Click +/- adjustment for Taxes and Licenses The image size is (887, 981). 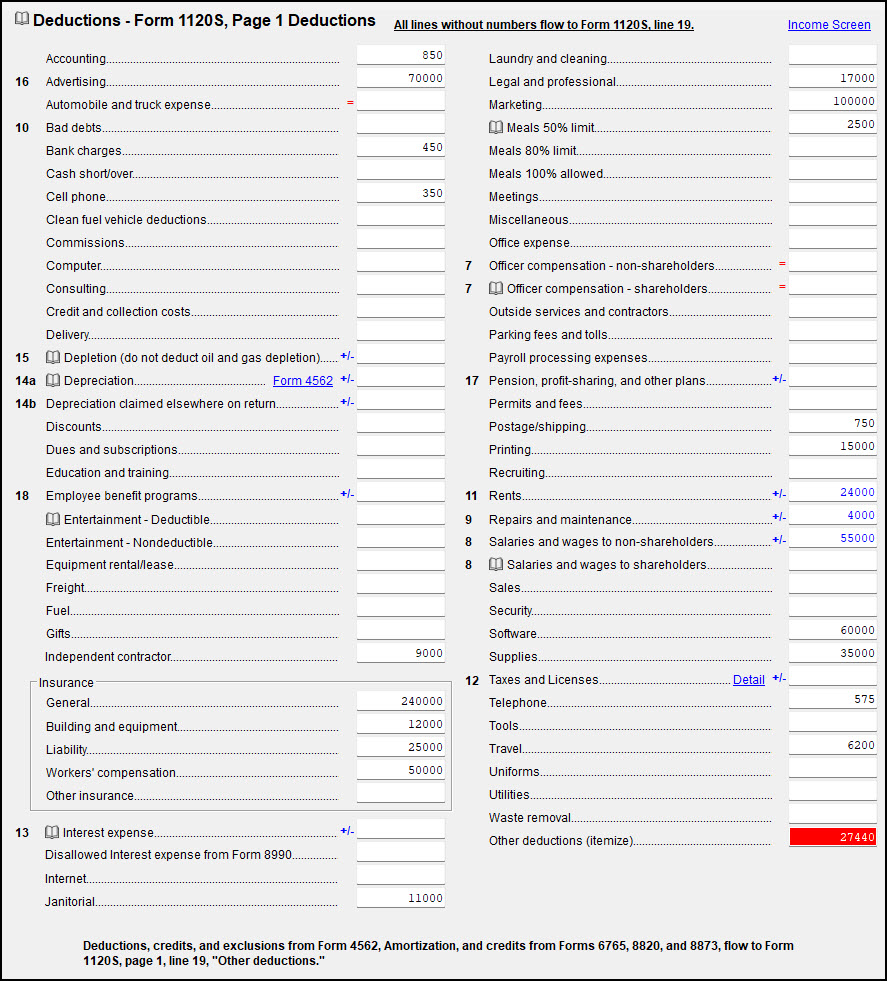tap(779, 678)
